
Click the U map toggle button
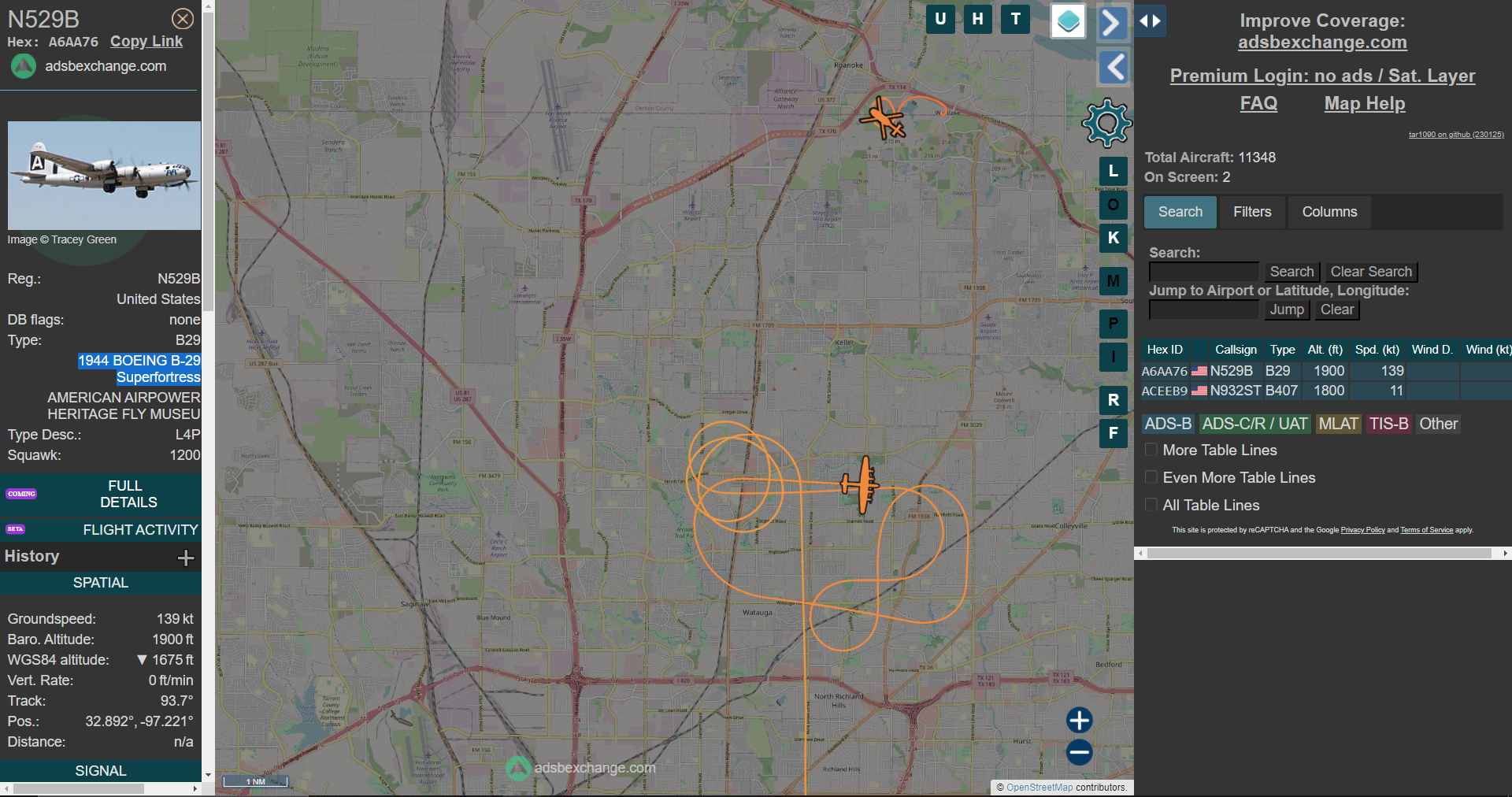point(940,19)
